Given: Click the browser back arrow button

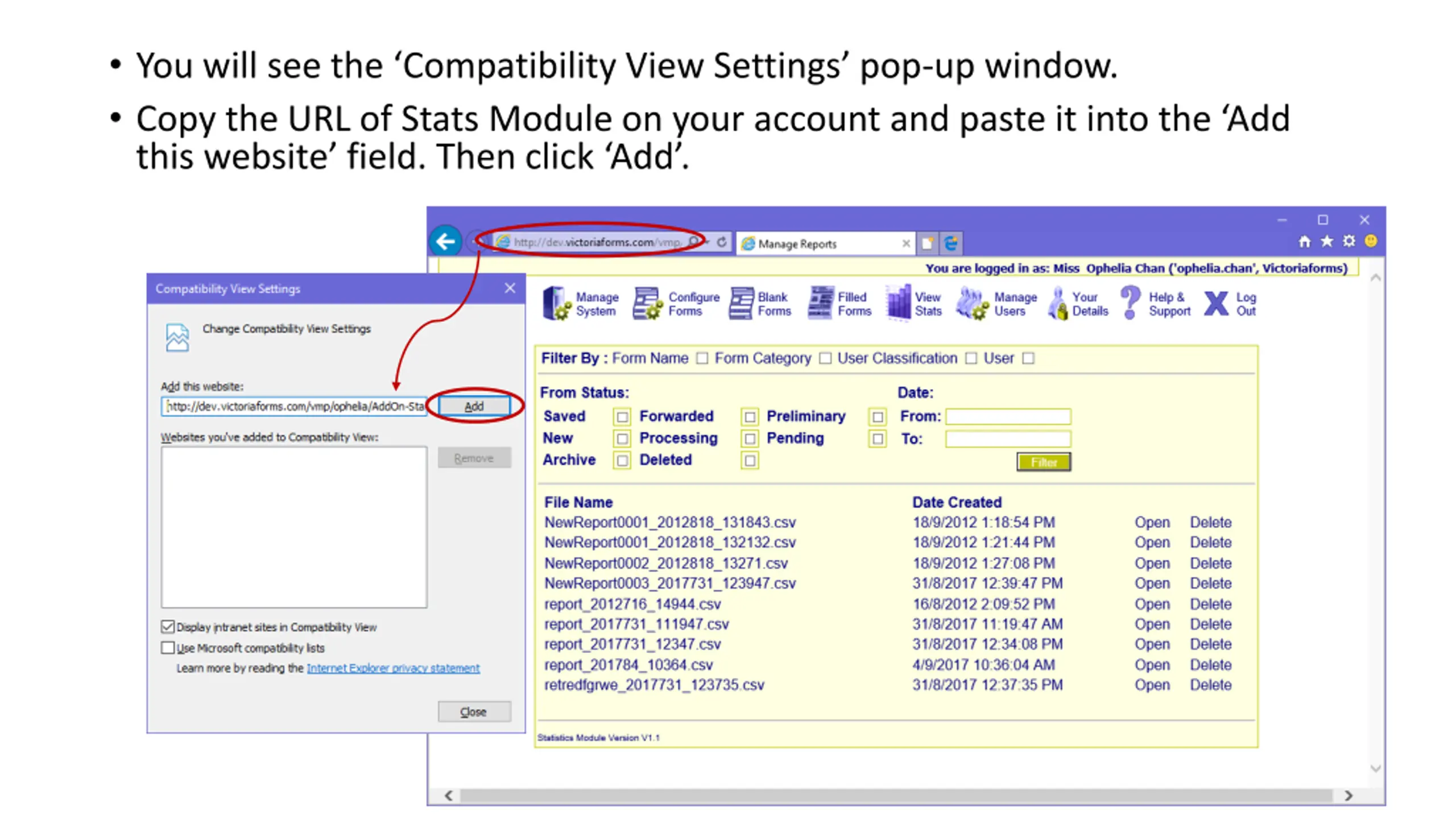Looking at the screenshot, I should click(x=445, y=242).
